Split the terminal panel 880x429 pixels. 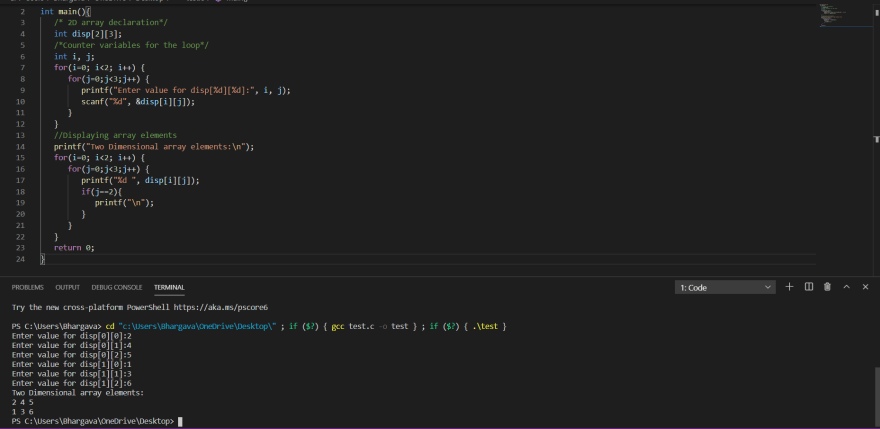809,287
